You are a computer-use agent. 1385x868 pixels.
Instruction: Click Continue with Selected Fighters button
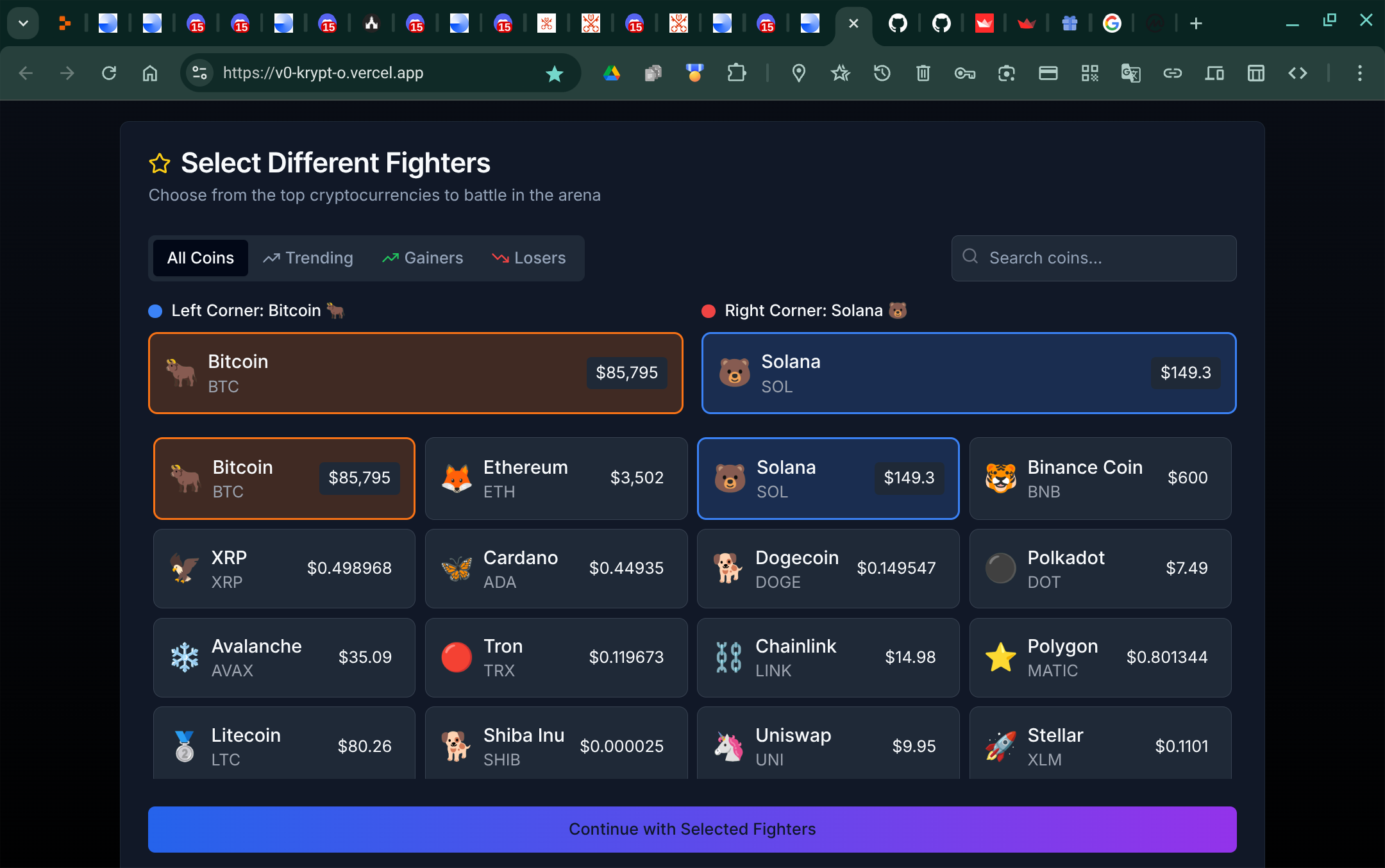pyautogui.click(x=692, y=829)
